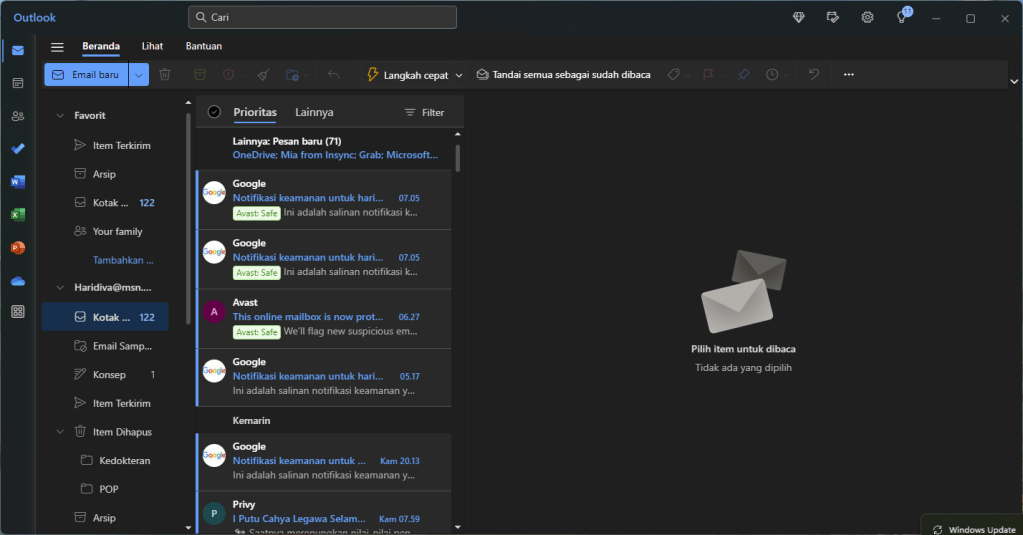Click Tandai semua sebagai sudah dibaca
The height and width of the screenshot is (535, 1023).
563,75
